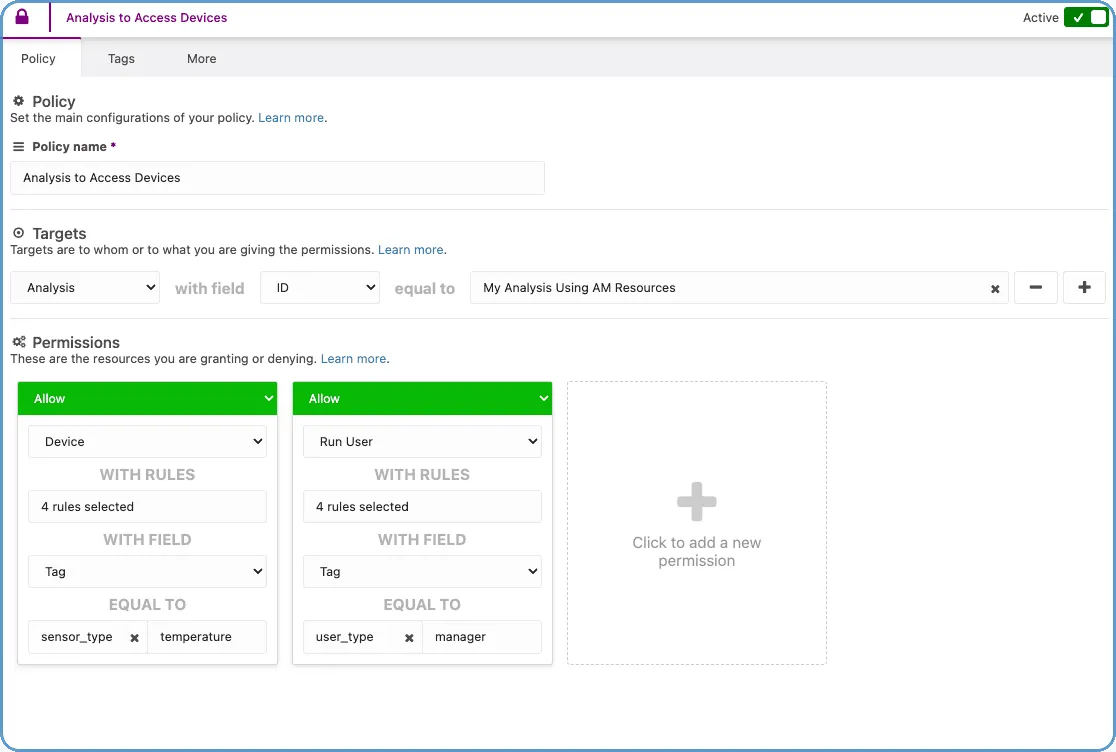Open the Analysis target type dropdown
The image size is (1116, 752).
point(85,288)
